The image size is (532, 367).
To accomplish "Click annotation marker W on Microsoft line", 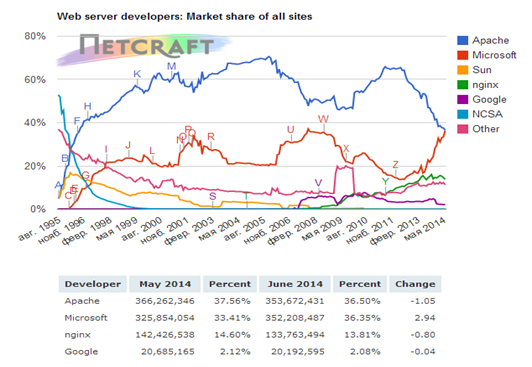I will point(323,119).
